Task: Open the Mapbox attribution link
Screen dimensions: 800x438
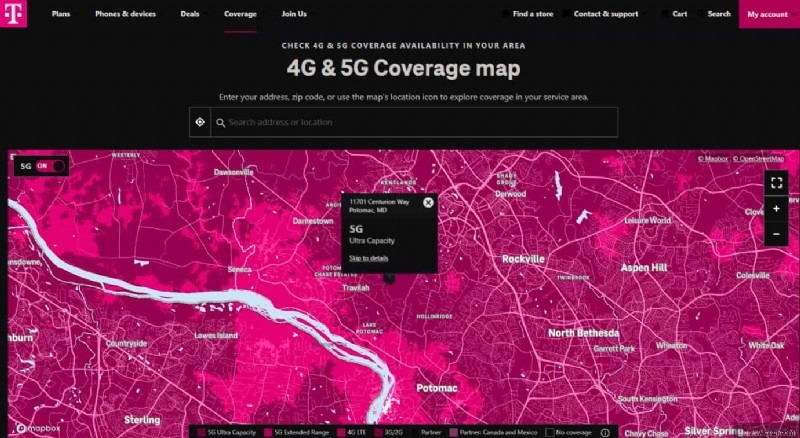Action: click(713, 159)
